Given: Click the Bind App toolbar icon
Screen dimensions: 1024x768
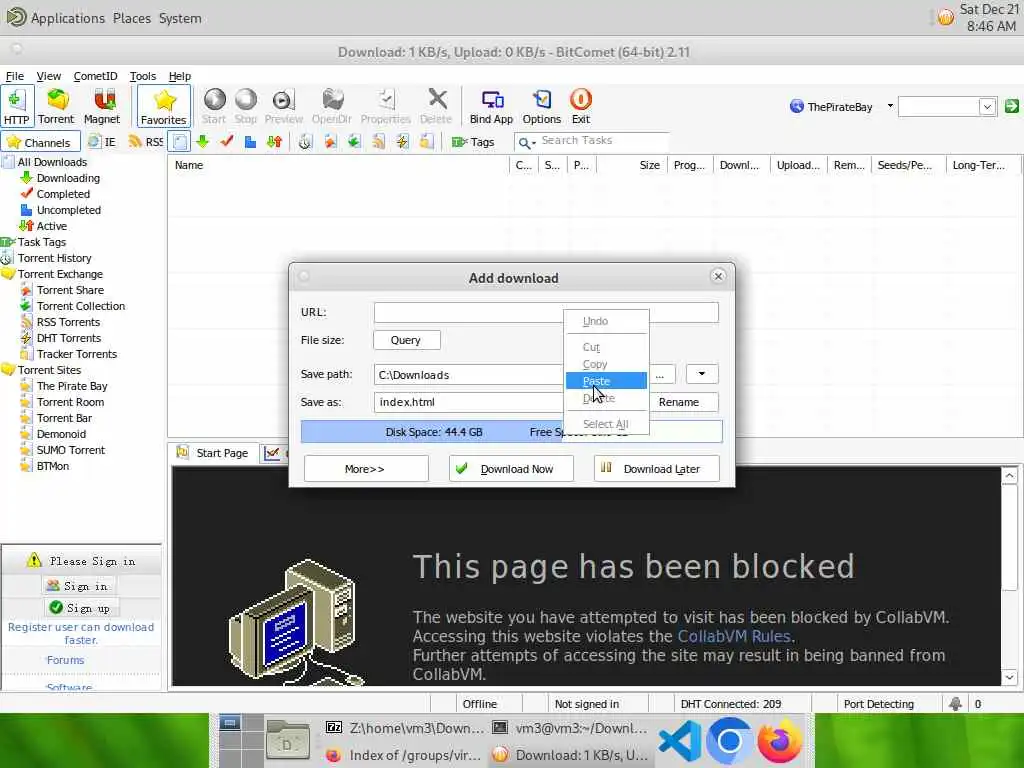Looking at the screenshot, I should (x=491, y=106).
